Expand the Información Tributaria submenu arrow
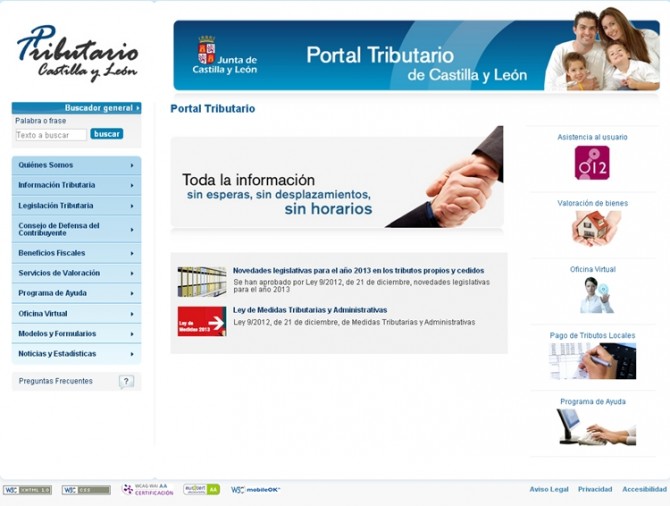The width and height of the screenshot is (670, 506). [131, 185]
